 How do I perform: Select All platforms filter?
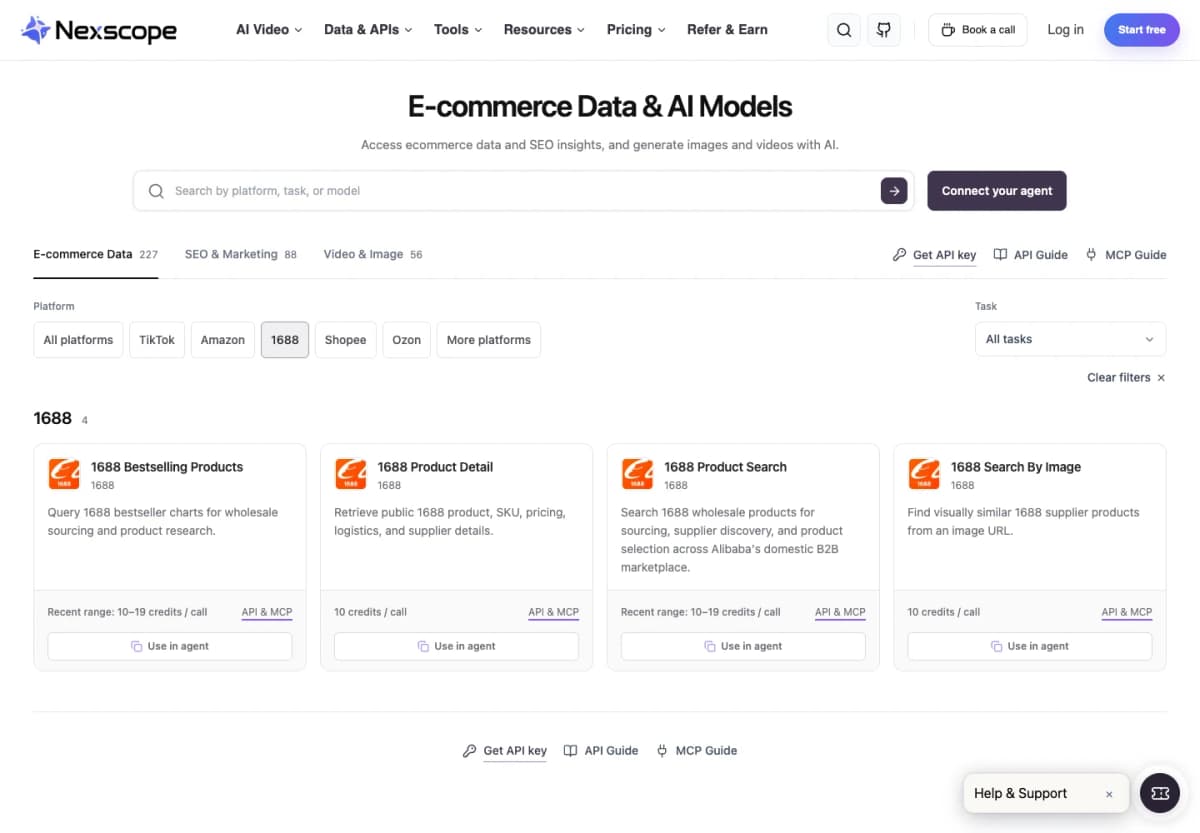coord(78,340)
